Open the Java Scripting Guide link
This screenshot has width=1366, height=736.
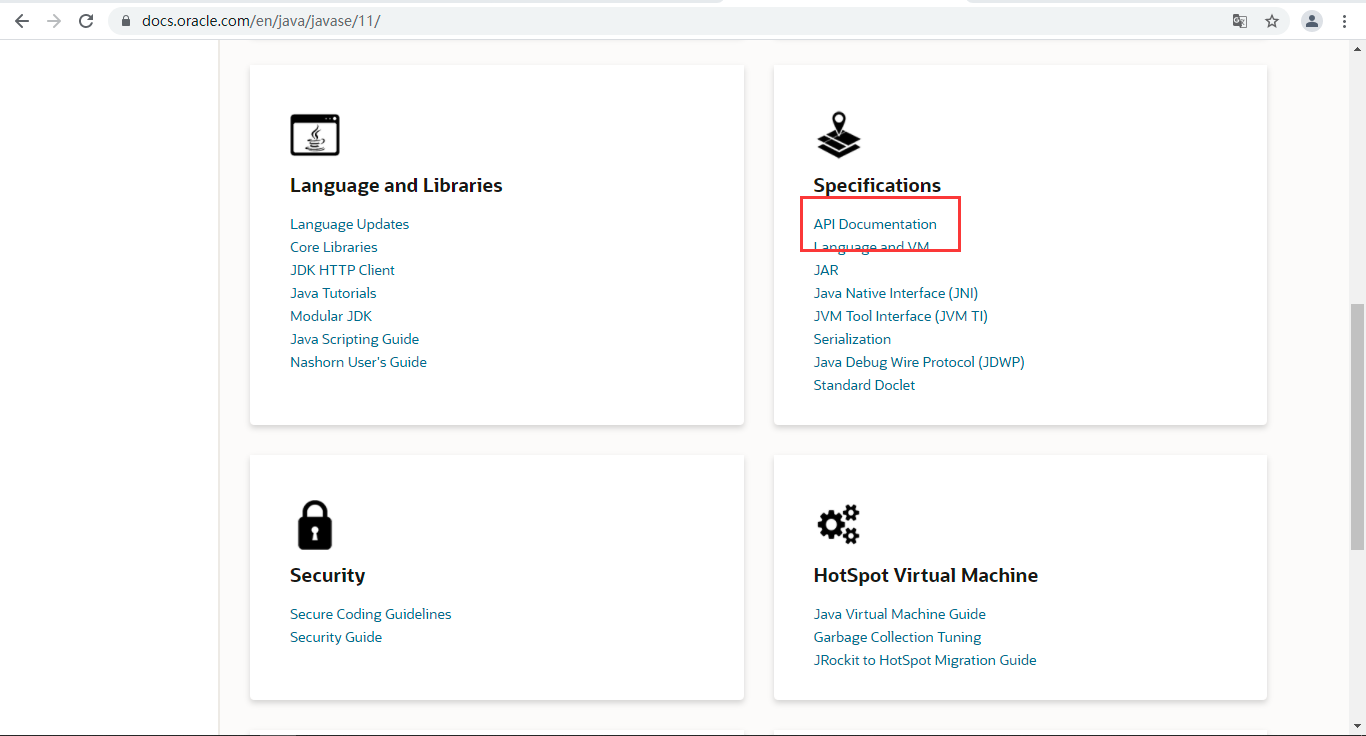coord(354,339)
